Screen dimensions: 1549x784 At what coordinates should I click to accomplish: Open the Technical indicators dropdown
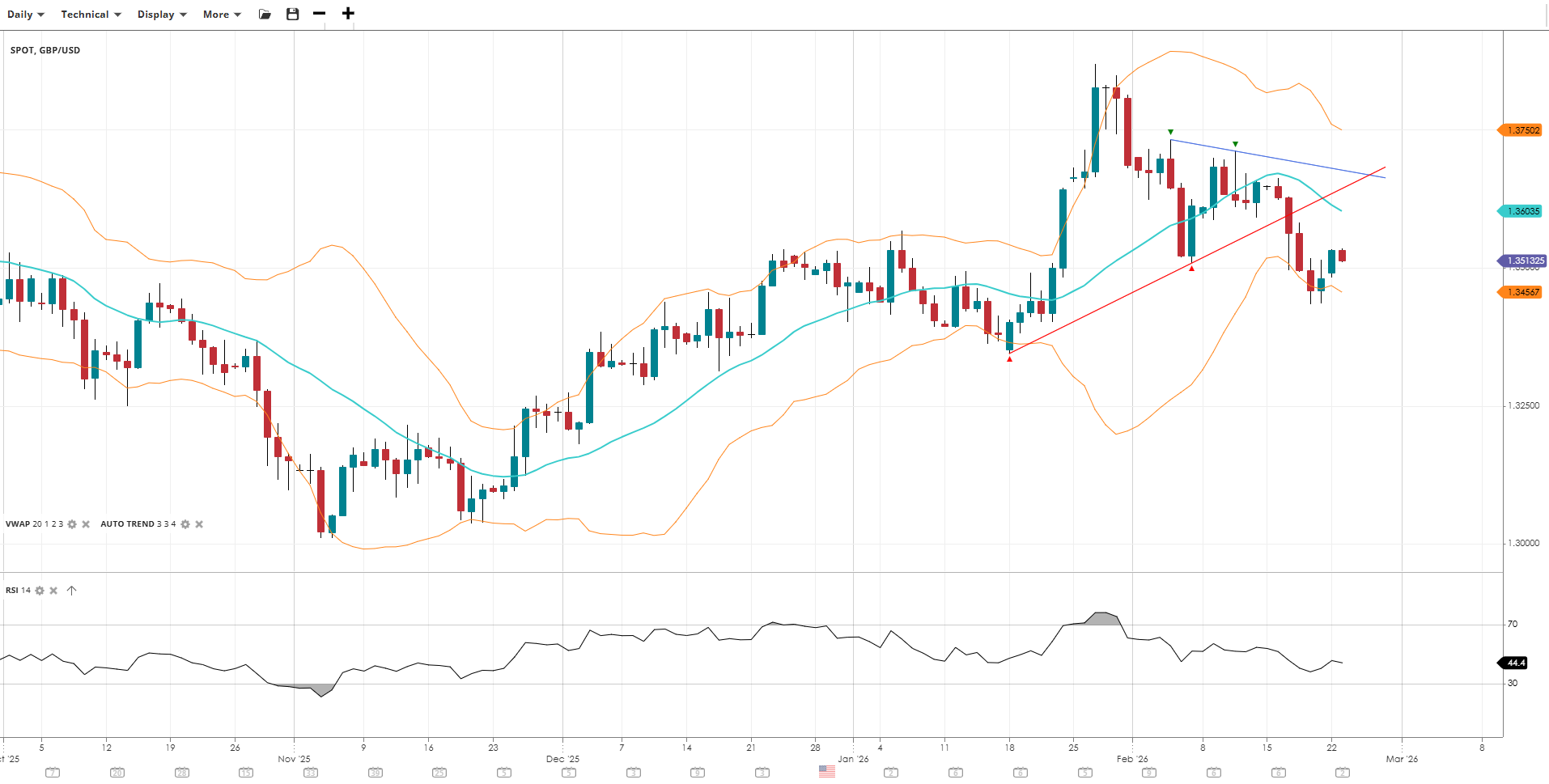tap(91, 15)
